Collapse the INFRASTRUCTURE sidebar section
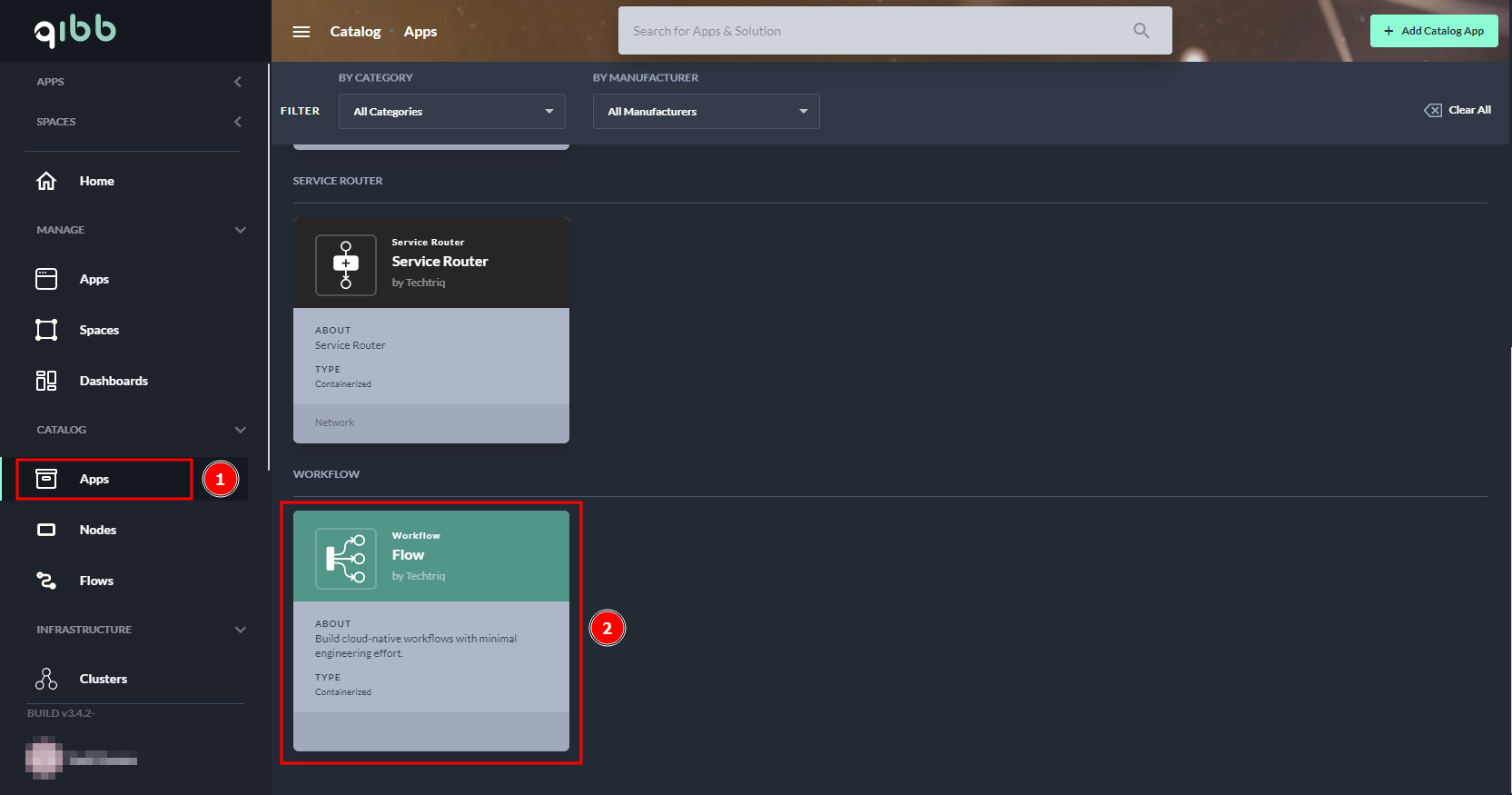The height and width of the screenshot is (795, 1512). (240, 630)
